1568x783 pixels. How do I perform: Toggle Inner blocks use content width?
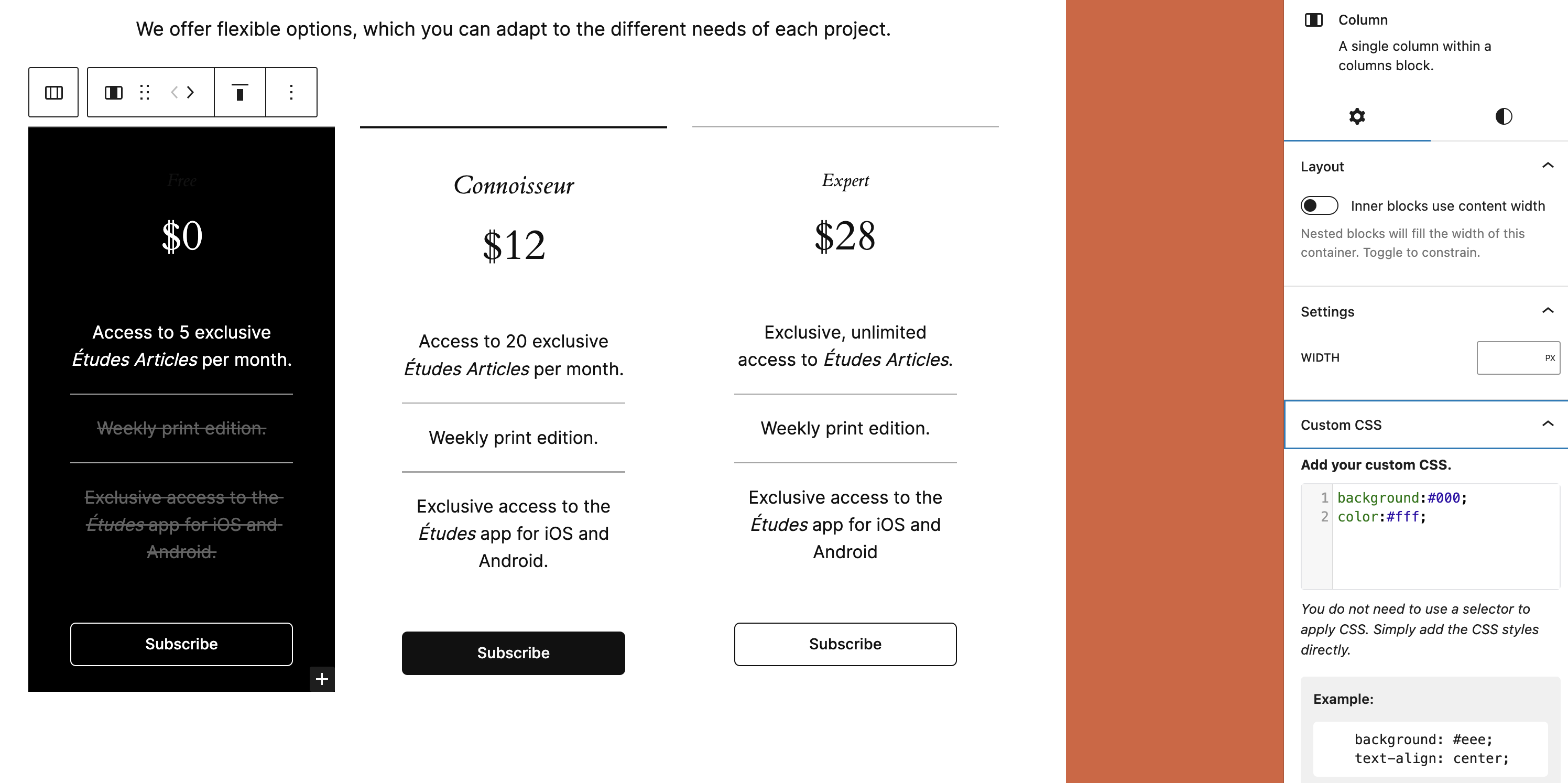coord(1319,206)
